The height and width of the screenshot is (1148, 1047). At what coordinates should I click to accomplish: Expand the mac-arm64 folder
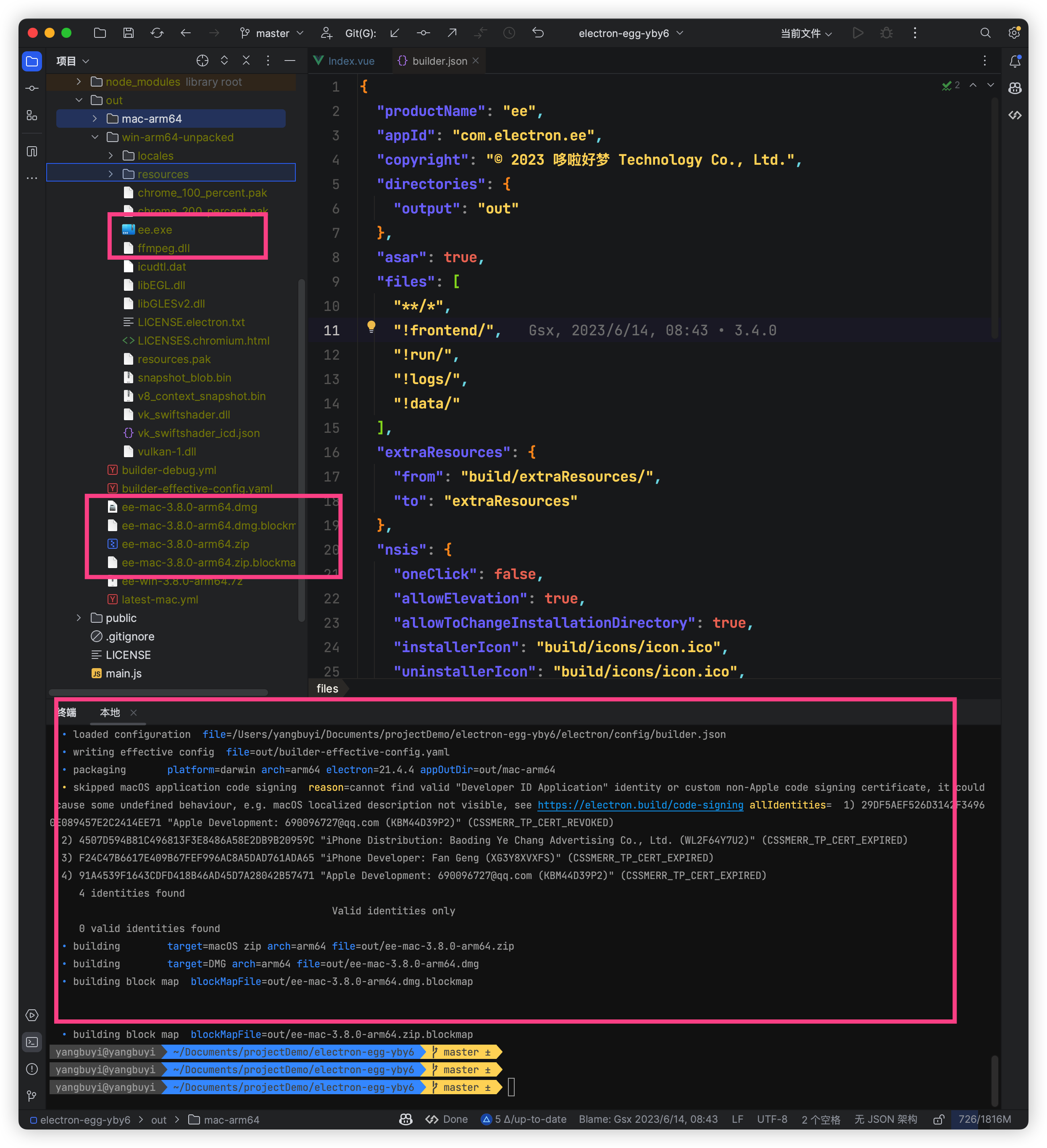pos(95,118)
